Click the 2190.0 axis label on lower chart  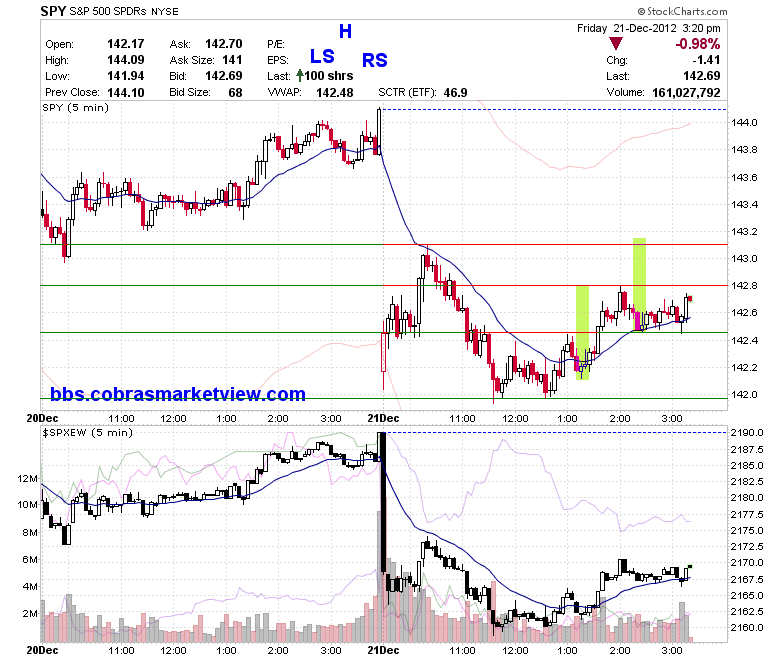747,433
